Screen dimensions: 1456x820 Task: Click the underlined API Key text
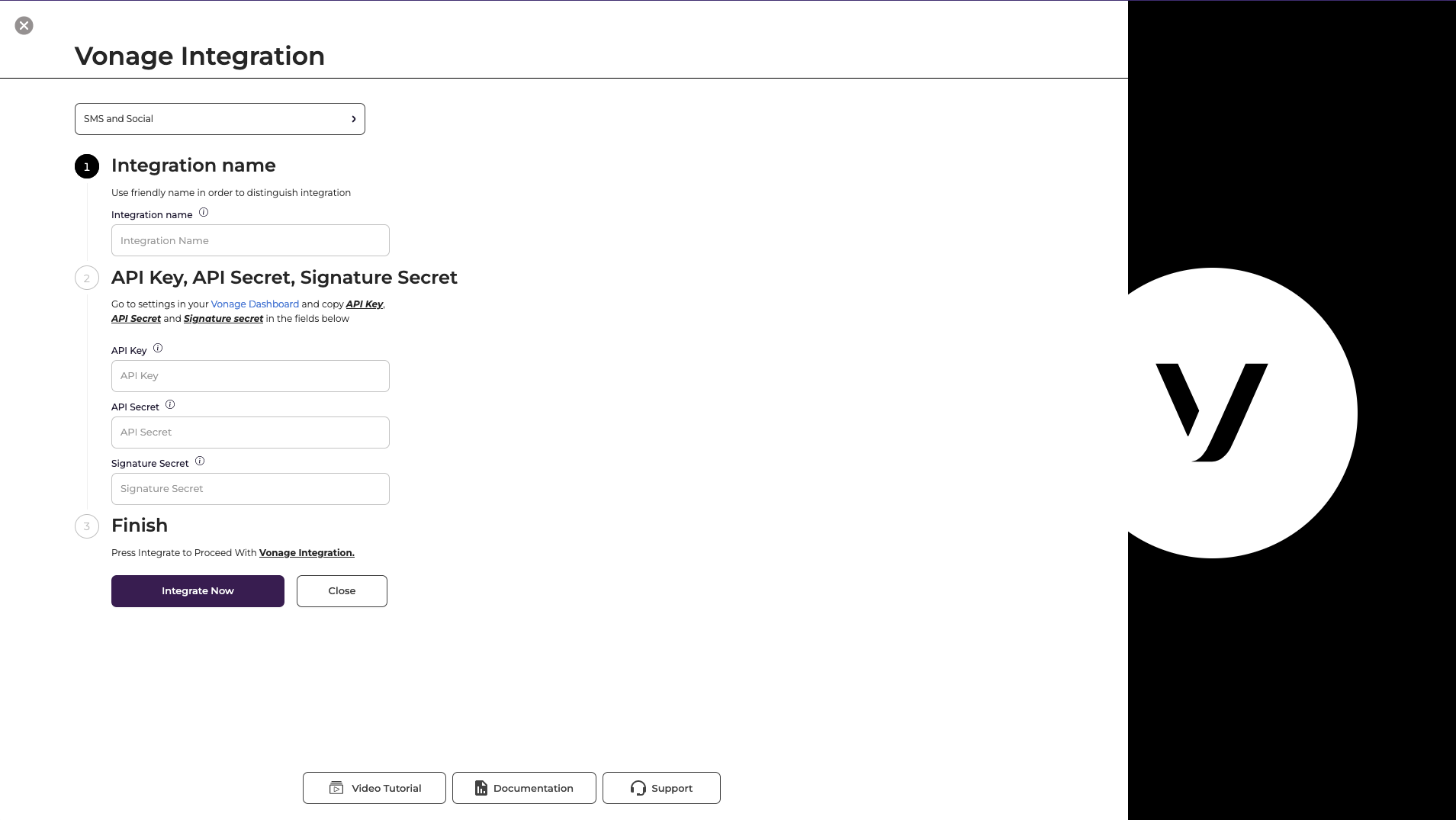pos(365,304)
